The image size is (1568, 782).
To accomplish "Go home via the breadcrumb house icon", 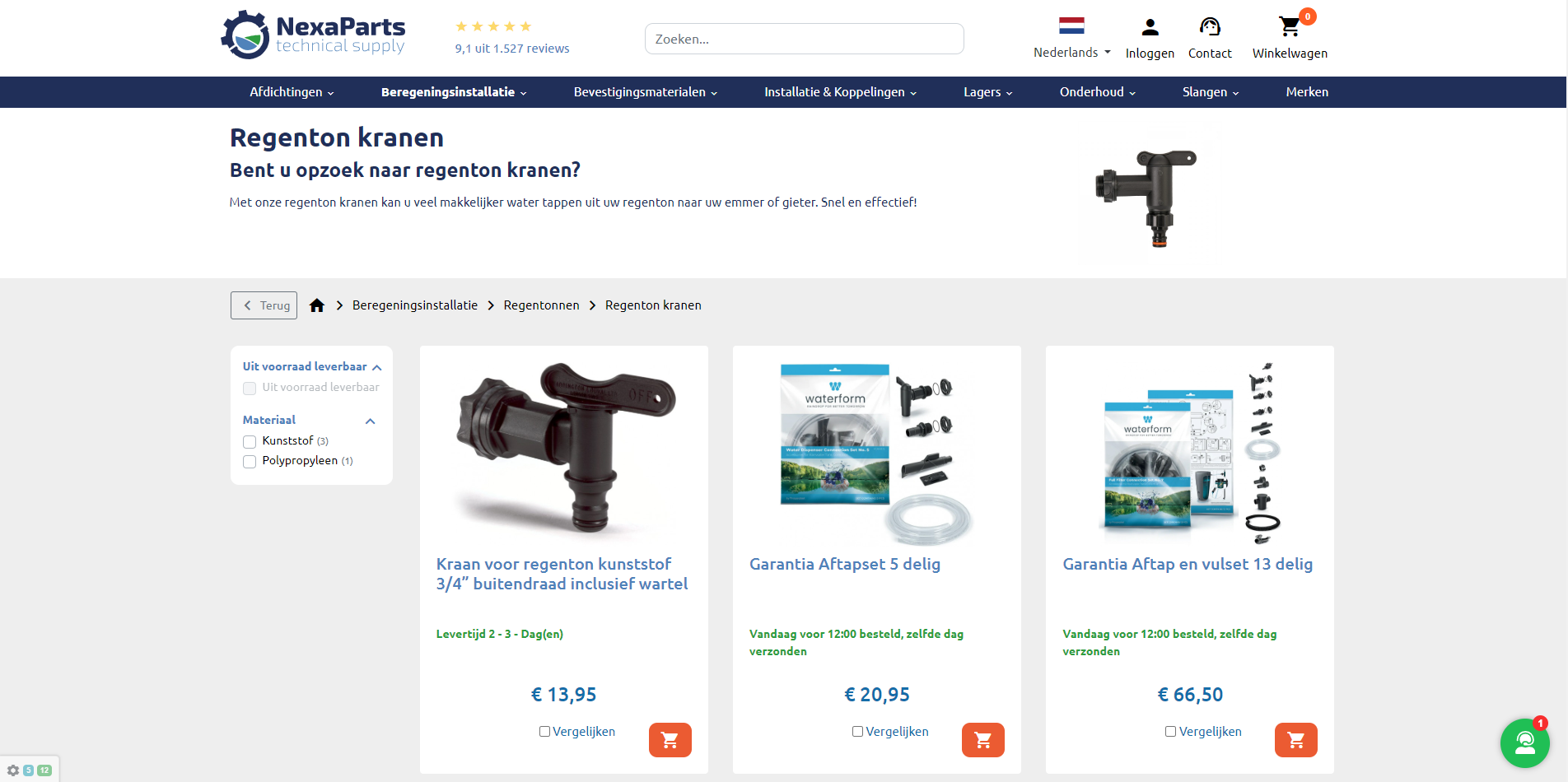I will point(317,305).
